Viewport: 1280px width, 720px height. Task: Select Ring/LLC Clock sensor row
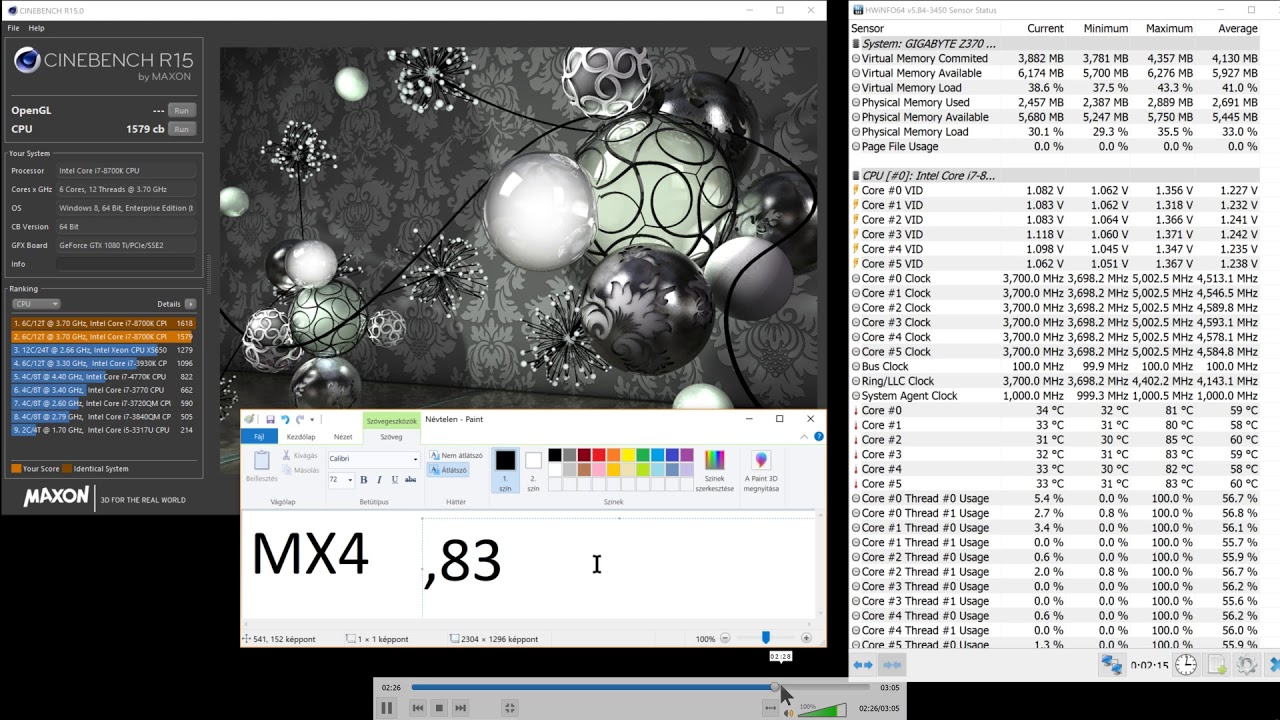pyautogui.click(x=1055, y=381)
